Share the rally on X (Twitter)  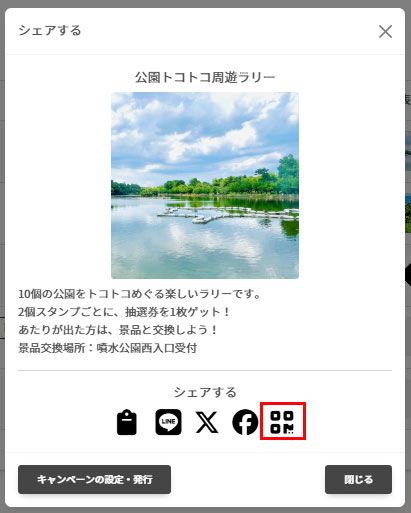pos(207,422)
